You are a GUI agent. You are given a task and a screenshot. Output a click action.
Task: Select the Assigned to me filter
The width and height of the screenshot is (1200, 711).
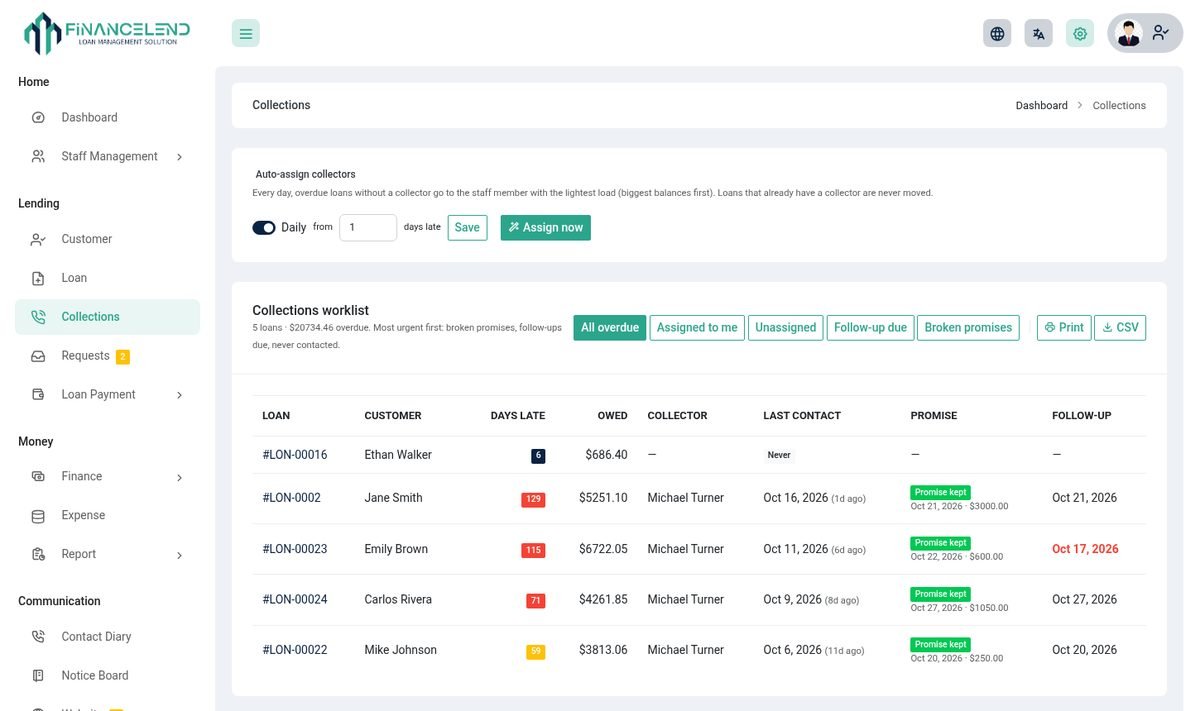coord(697,328)
